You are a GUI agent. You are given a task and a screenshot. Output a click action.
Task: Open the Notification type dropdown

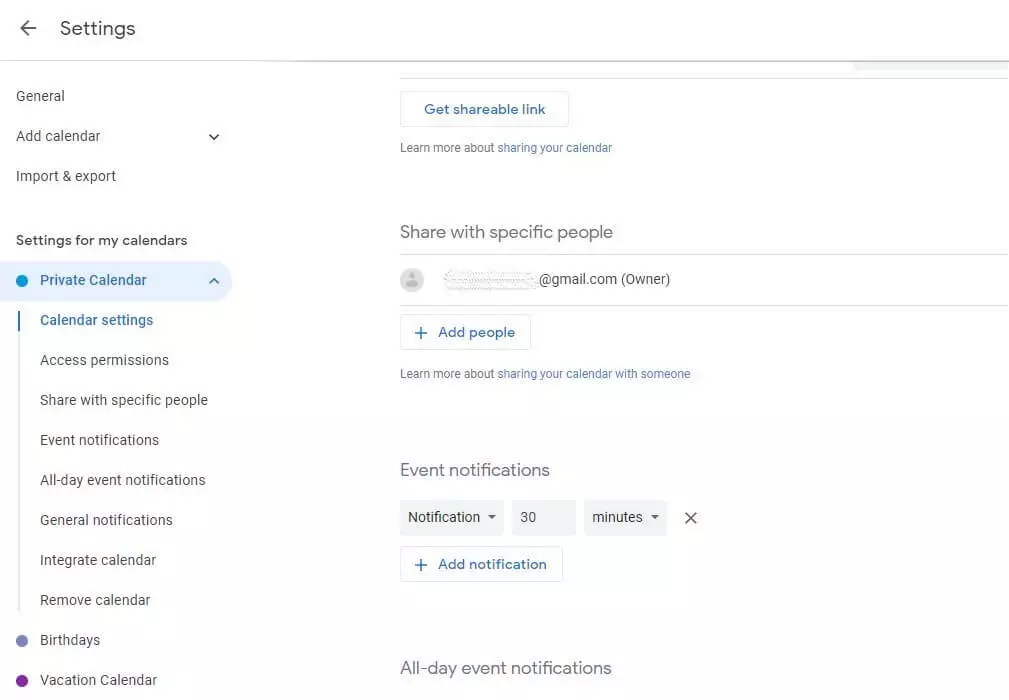452,517
